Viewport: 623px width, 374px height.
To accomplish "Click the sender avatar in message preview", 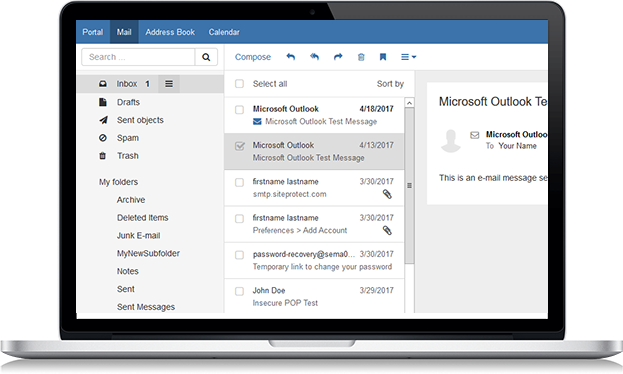I will coord(451,141).
